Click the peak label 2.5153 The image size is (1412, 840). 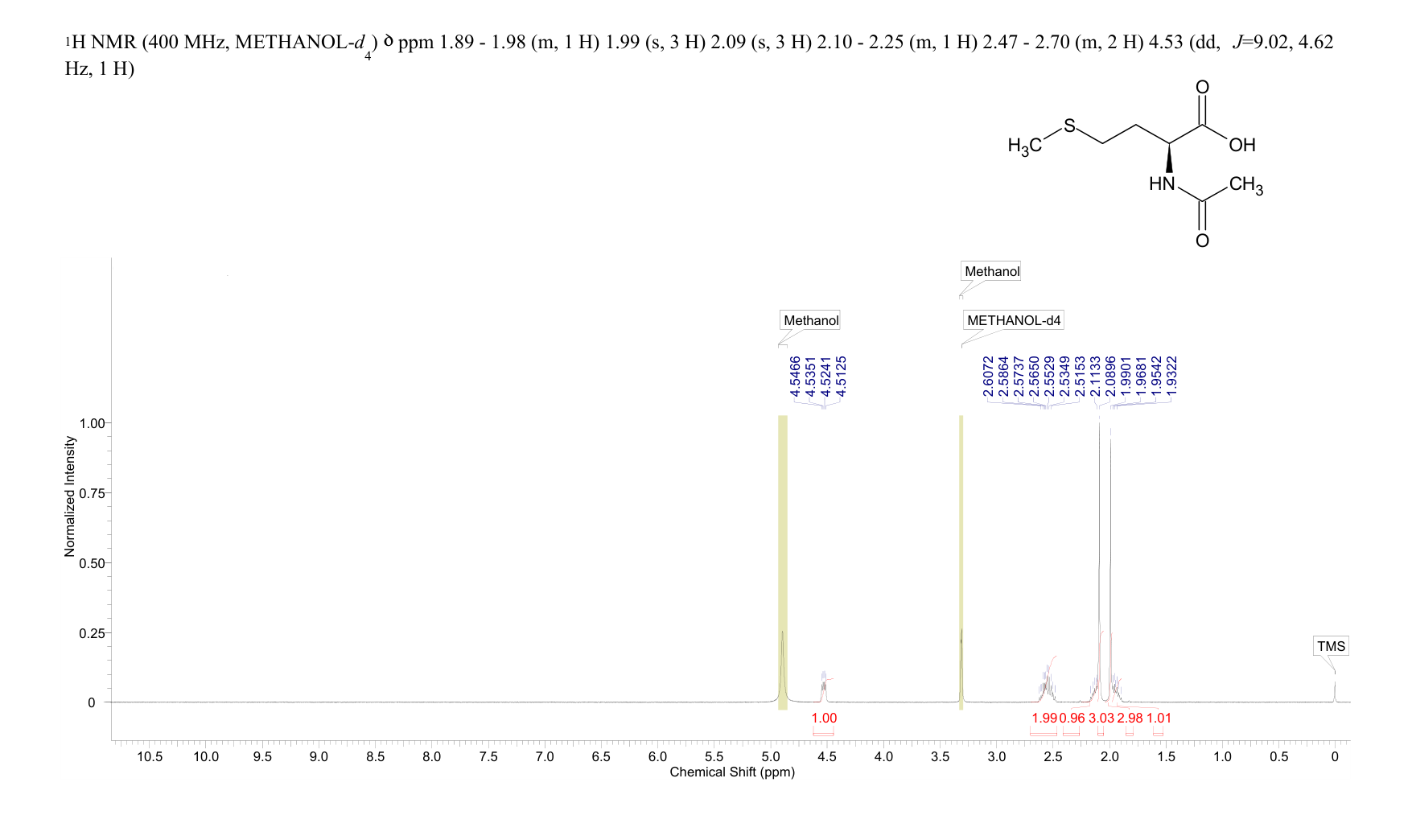point(1081,377)
